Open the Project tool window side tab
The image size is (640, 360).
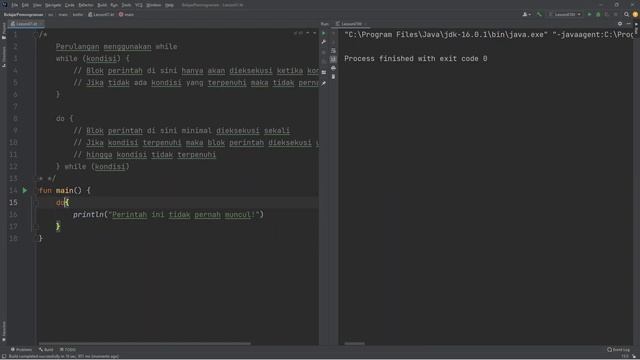pos(4,31)
